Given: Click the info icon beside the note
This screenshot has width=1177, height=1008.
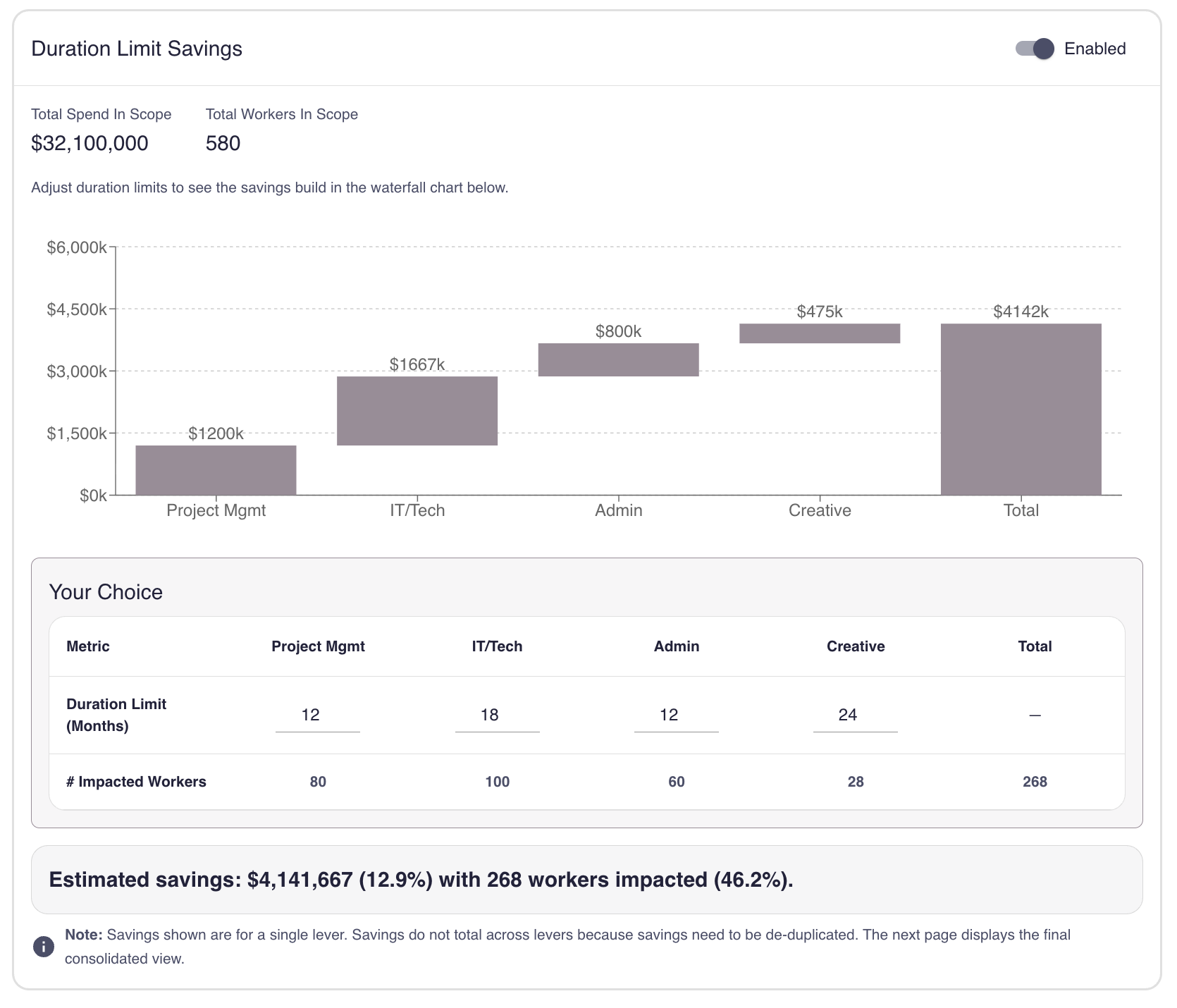Looking at the screenshot, I should 44,946.
